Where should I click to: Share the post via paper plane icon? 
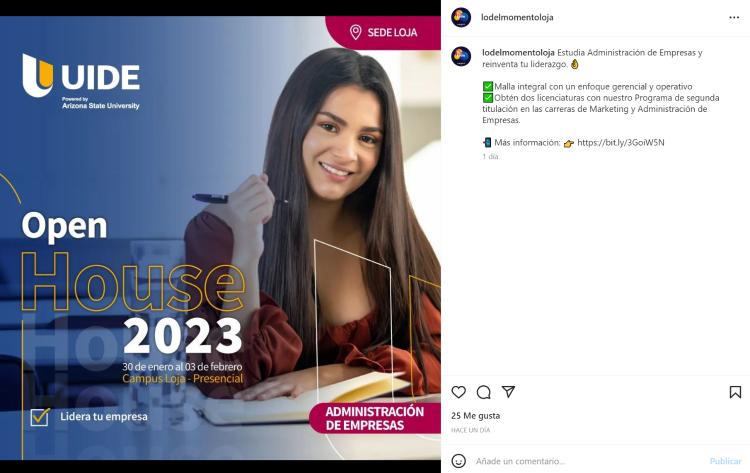[x=508, y=392]
